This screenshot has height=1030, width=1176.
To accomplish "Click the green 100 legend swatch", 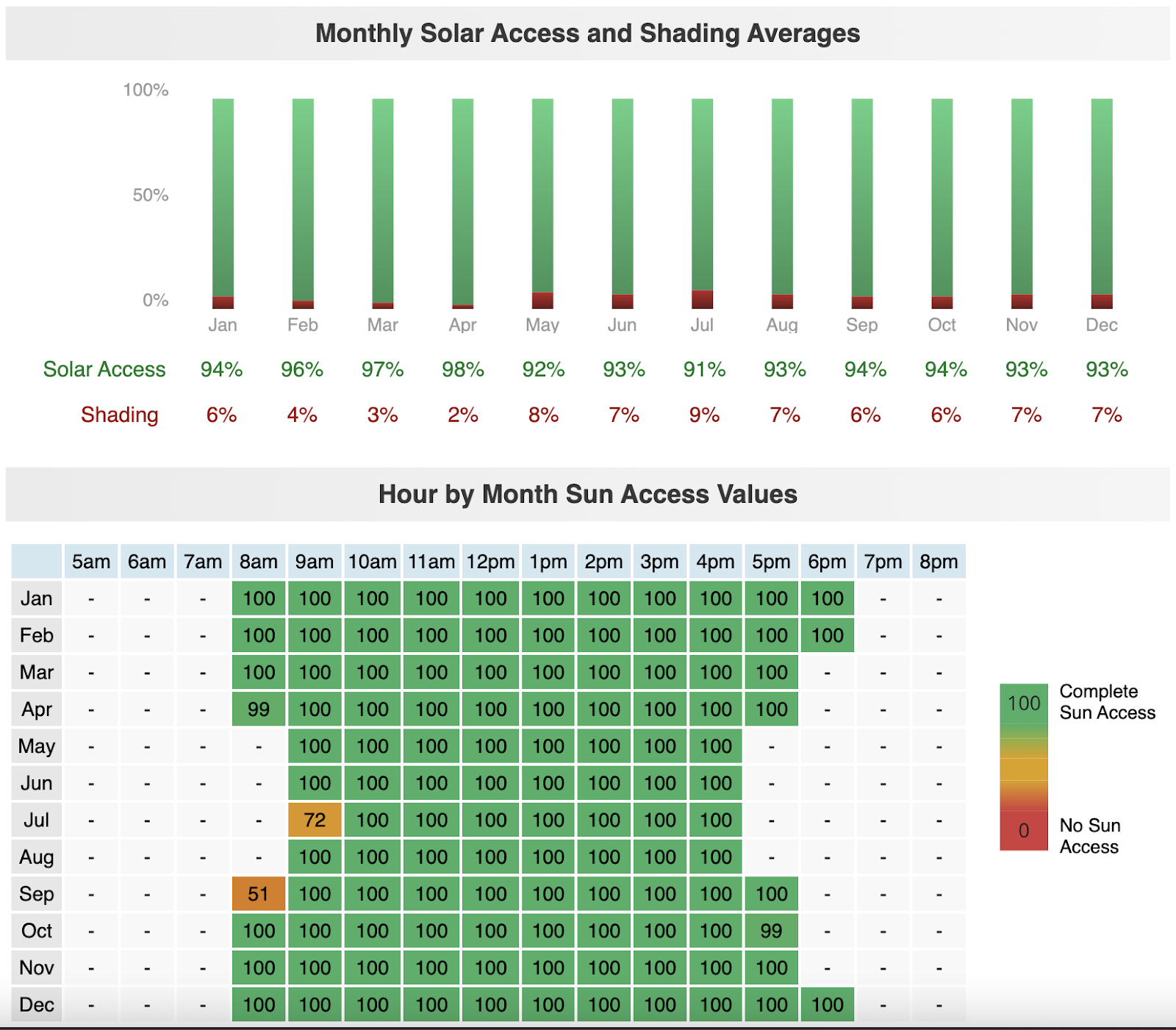I will (1023, 704).
